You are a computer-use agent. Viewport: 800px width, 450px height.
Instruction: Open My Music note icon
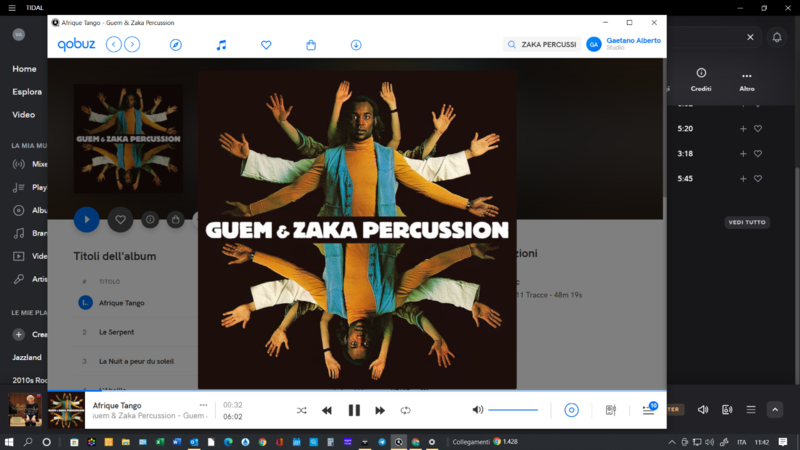(221, 45)
